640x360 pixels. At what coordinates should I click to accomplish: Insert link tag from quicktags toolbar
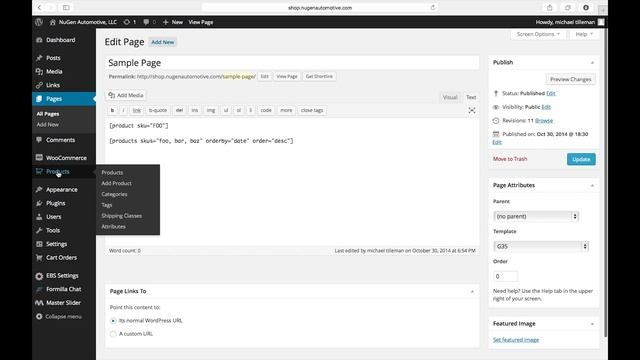pyautogui.click(x=137, y=110)
